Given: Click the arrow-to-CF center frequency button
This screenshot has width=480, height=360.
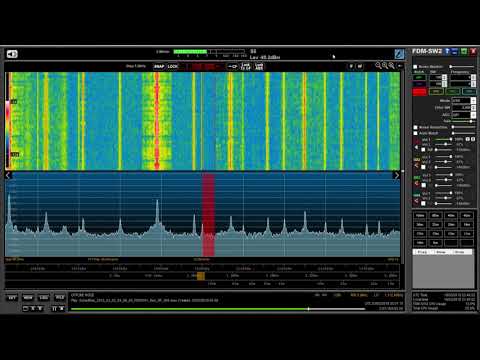Looking at the screenshot, I should [233, 66].
